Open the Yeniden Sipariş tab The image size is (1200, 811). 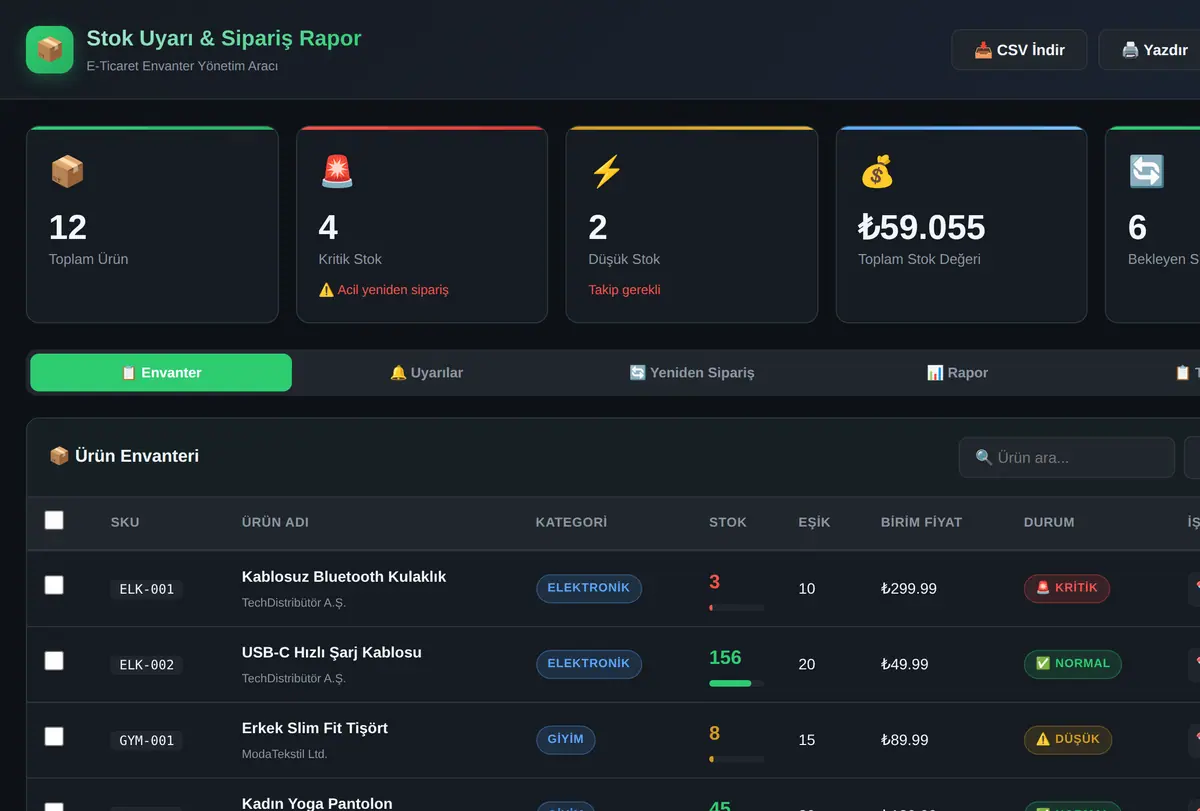point(692,372)
